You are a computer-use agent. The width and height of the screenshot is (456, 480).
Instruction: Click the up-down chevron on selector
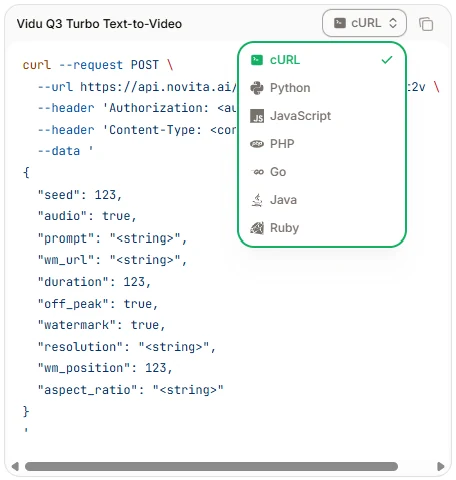point(393,23)
